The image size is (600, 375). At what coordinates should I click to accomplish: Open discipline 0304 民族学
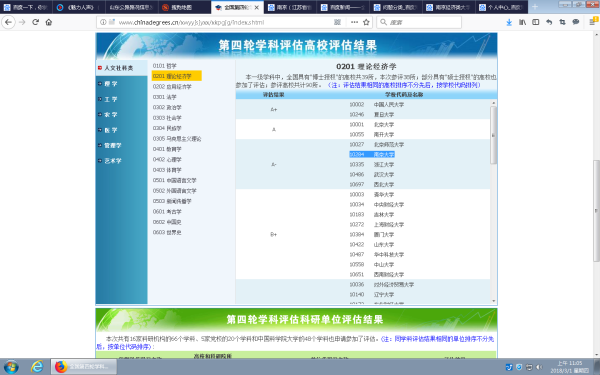(167, 128)
